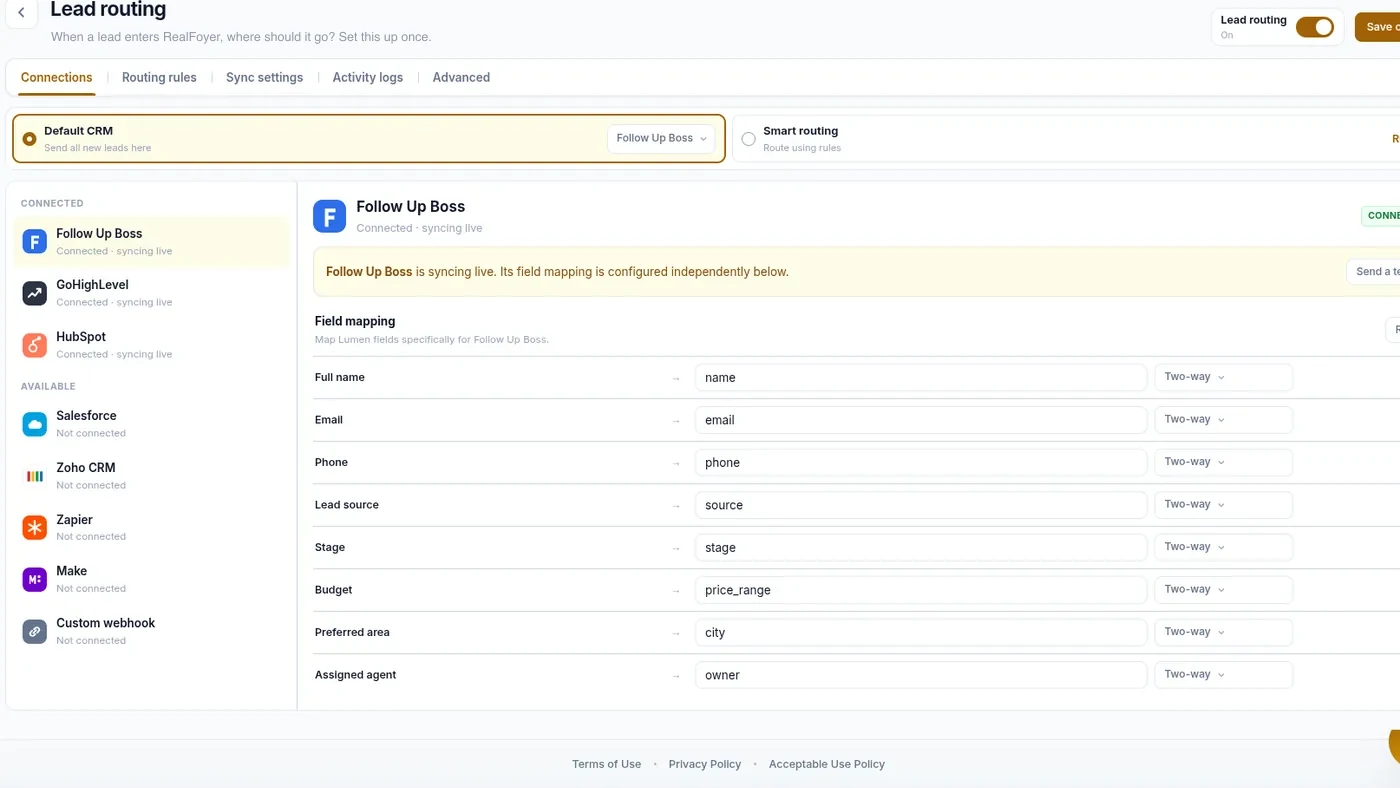This screenshot has width=1400, height=788.
Task: Switch to the Routing rules tab
Action: click(159, 77)
